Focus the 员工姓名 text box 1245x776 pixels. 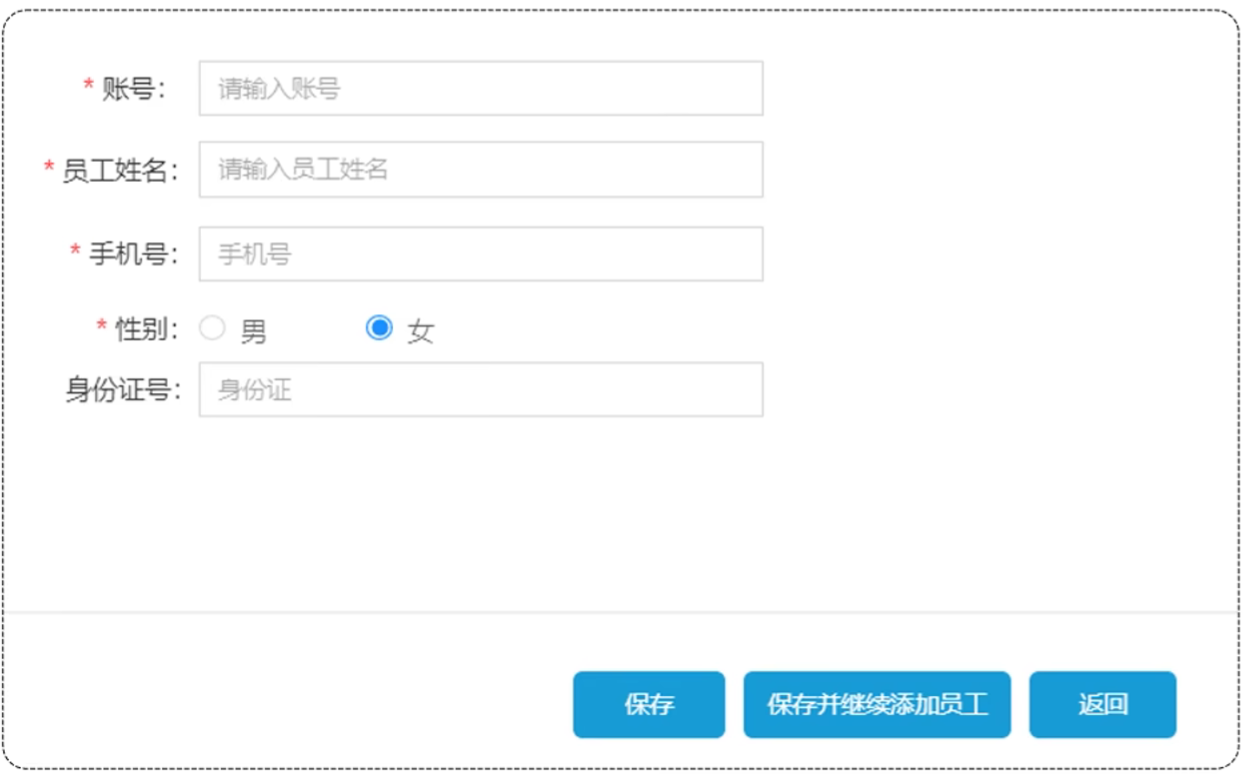click(x=480, y=170)
